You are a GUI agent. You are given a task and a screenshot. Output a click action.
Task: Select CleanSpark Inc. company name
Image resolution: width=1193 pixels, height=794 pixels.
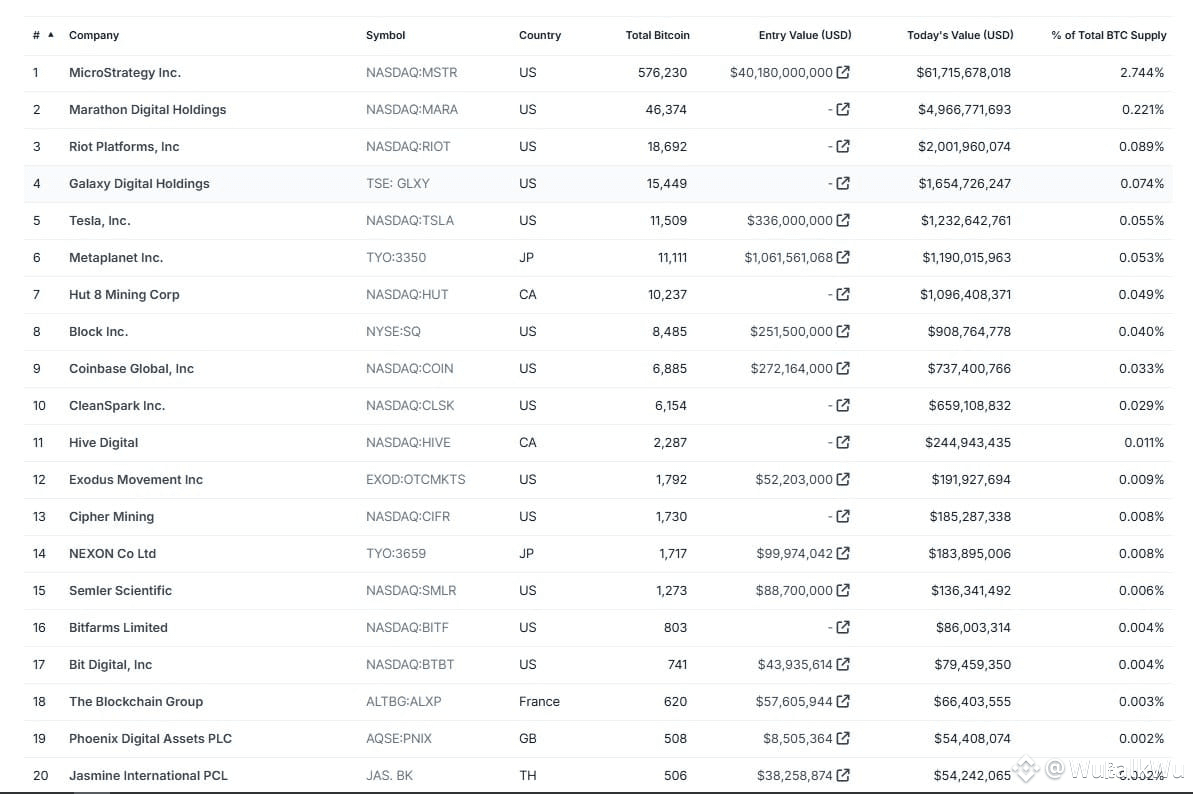pyautogui.click(x=116, y=405)
